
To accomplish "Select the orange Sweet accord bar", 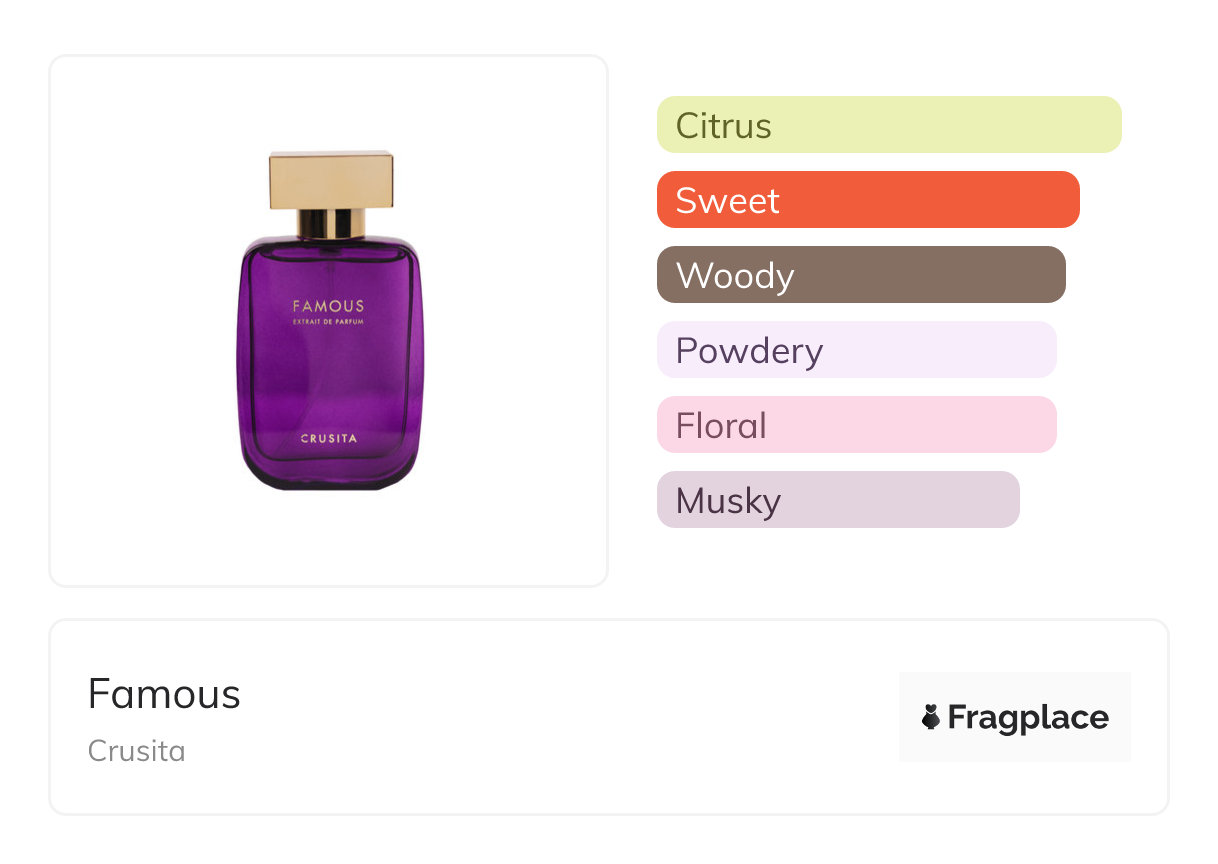I will coord(868,200).
